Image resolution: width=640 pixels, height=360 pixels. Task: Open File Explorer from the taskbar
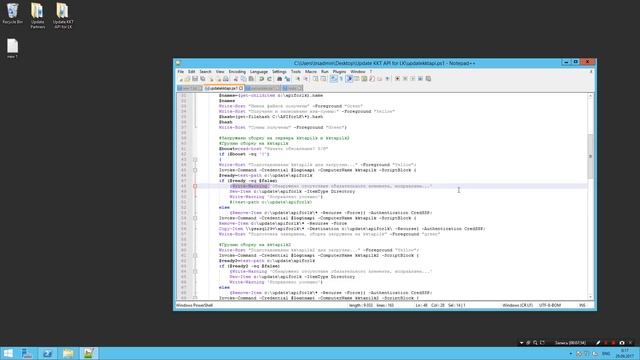point(68,353)
